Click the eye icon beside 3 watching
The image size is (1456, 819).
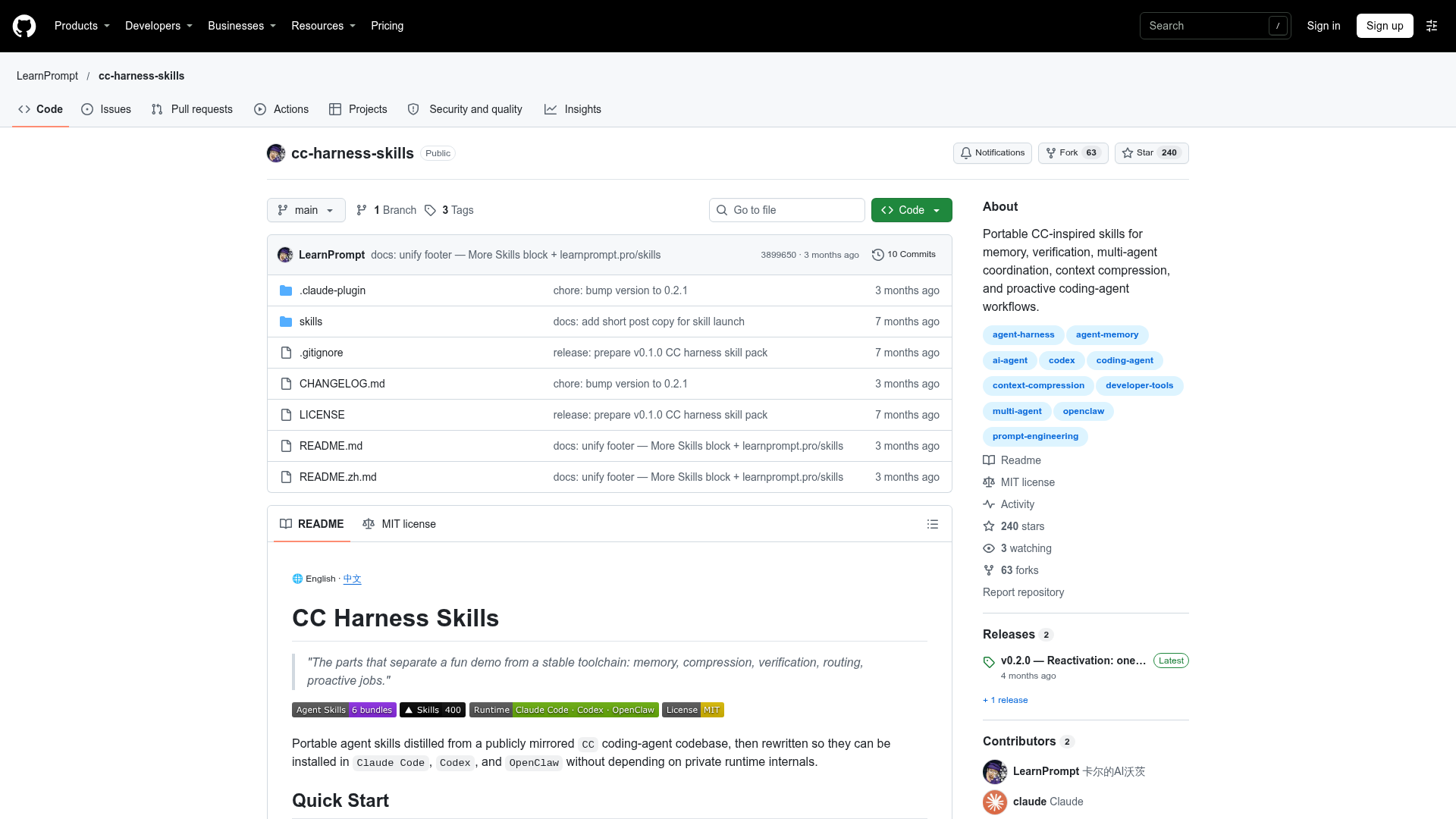(x=989, y=548)
